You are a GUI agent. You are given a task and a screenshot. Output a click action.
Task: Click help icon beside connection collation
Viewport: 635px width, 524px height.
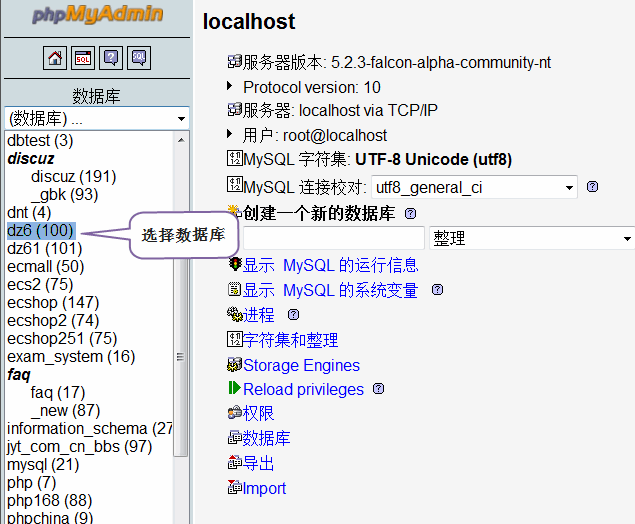592,187
